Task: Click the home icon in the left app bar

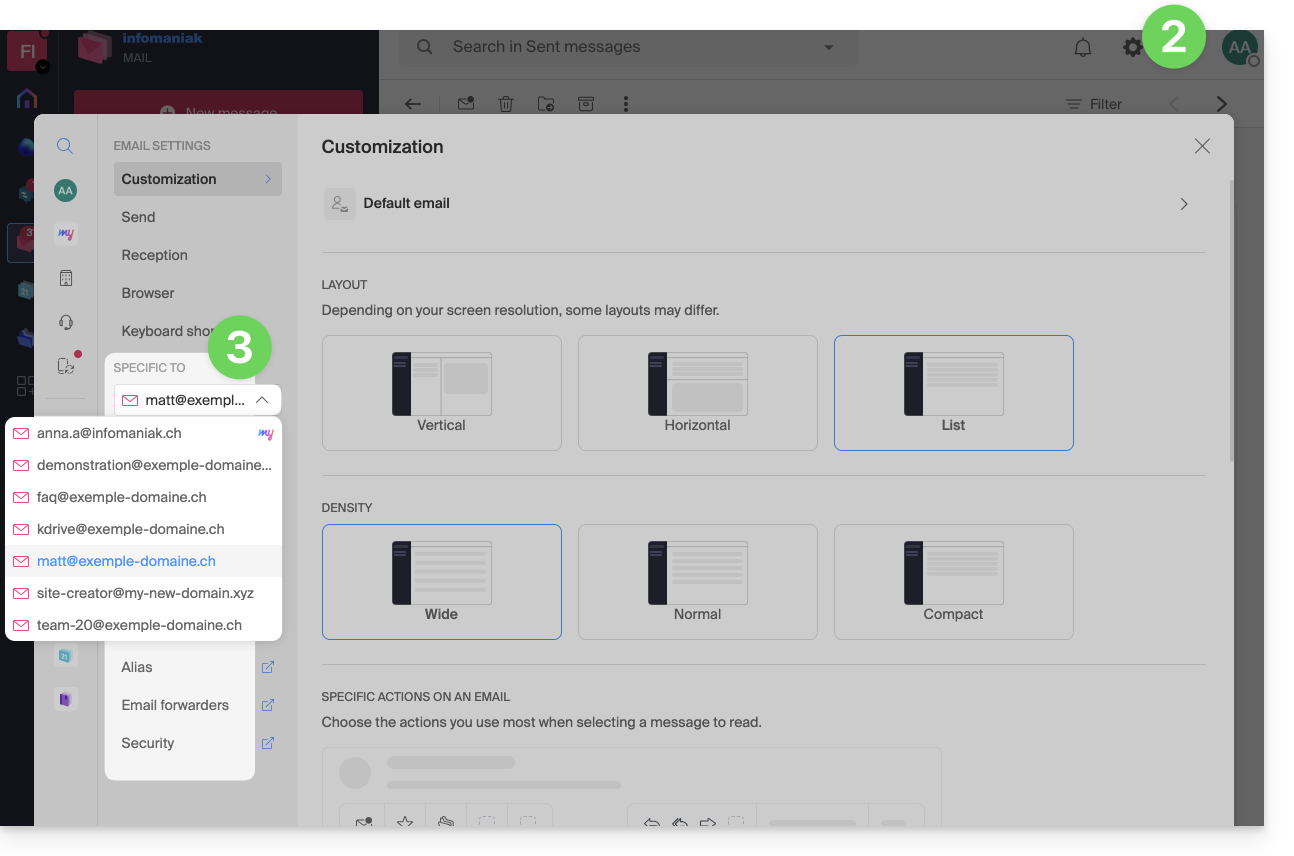Action: 27,99
